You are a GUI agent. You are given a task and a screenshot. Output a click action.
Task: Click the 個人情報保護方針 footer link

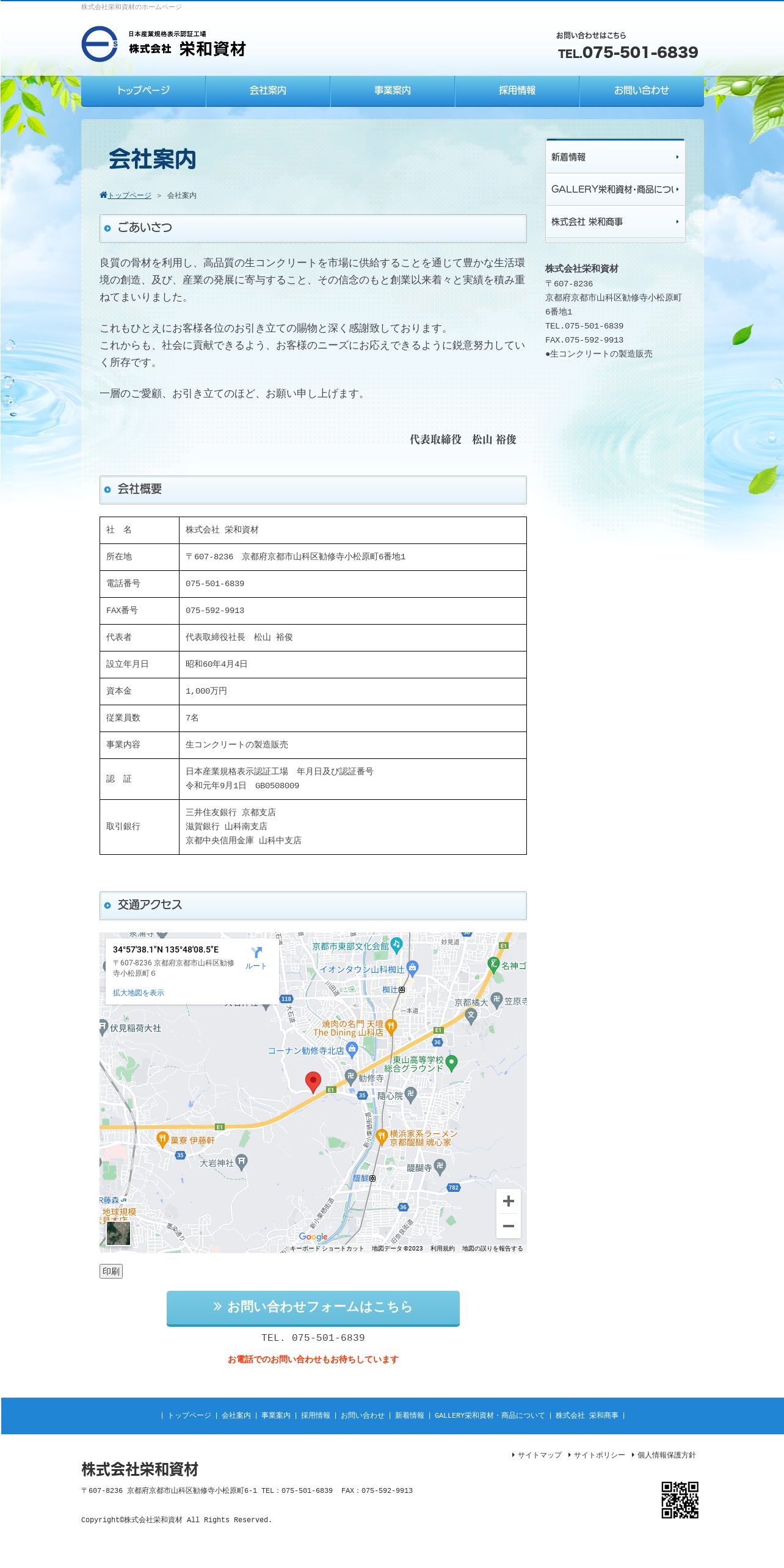click(666, 1455)
